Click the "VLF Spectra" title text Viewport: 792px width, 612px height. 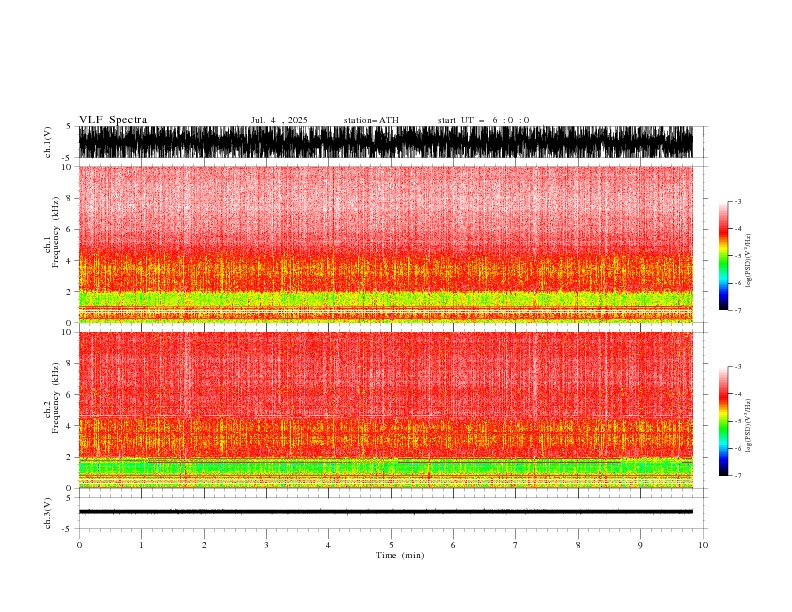tap(113, 120)
